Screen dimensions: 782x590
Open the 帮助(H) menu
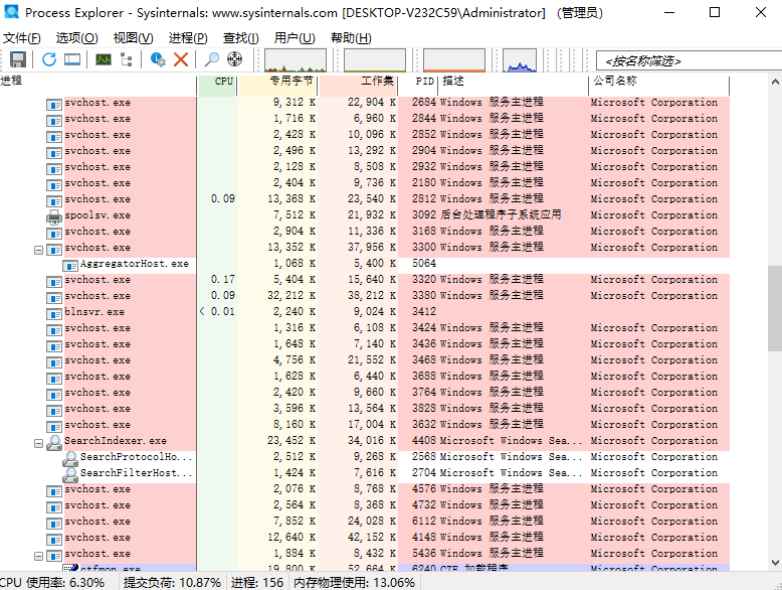[x=351, y=38]
